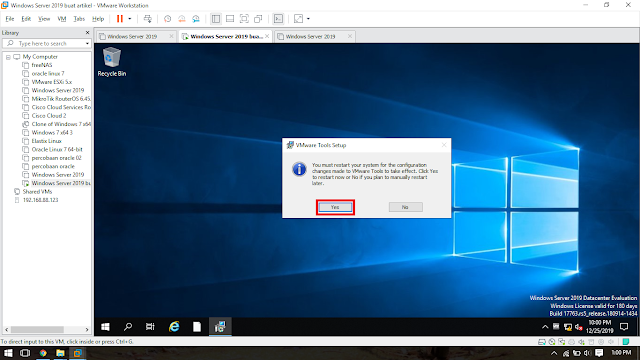Suspend the virtual machine with pause icon
The width and height of the screenshot is (640, 360).
pyautogui.click(x=120, y=19)
